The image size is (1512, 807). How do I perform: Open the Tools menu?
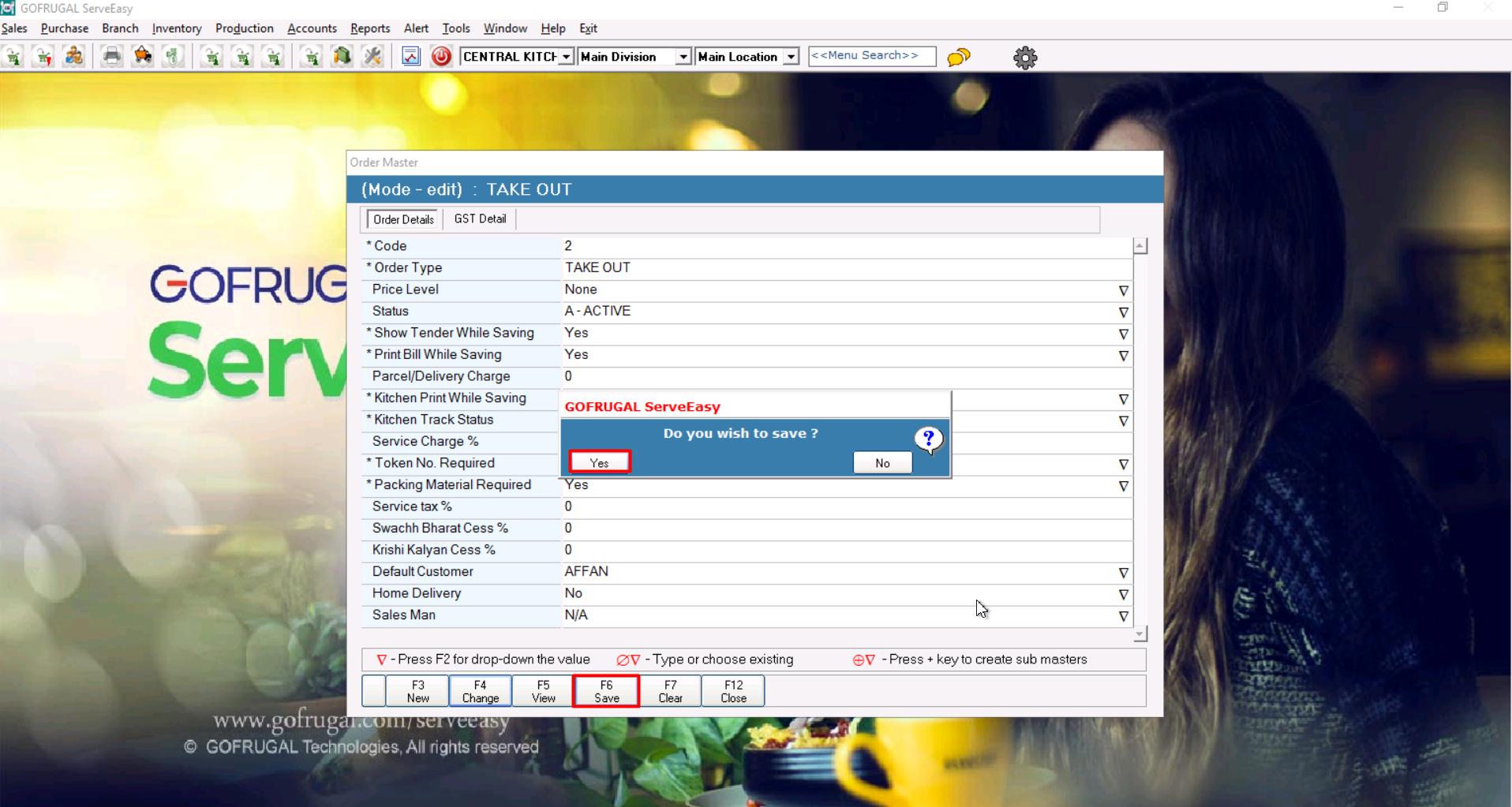[456, 28]
